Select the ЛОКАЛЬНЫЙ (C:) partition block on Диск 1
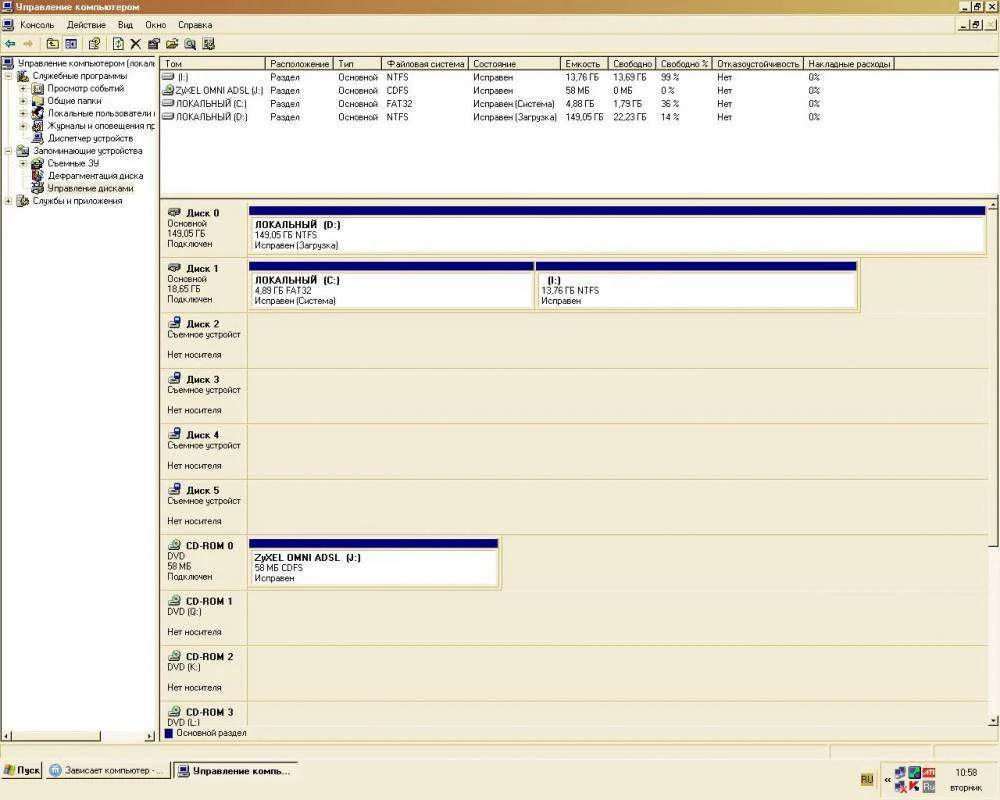This screenshot has width=1000, height=800. 392,285
